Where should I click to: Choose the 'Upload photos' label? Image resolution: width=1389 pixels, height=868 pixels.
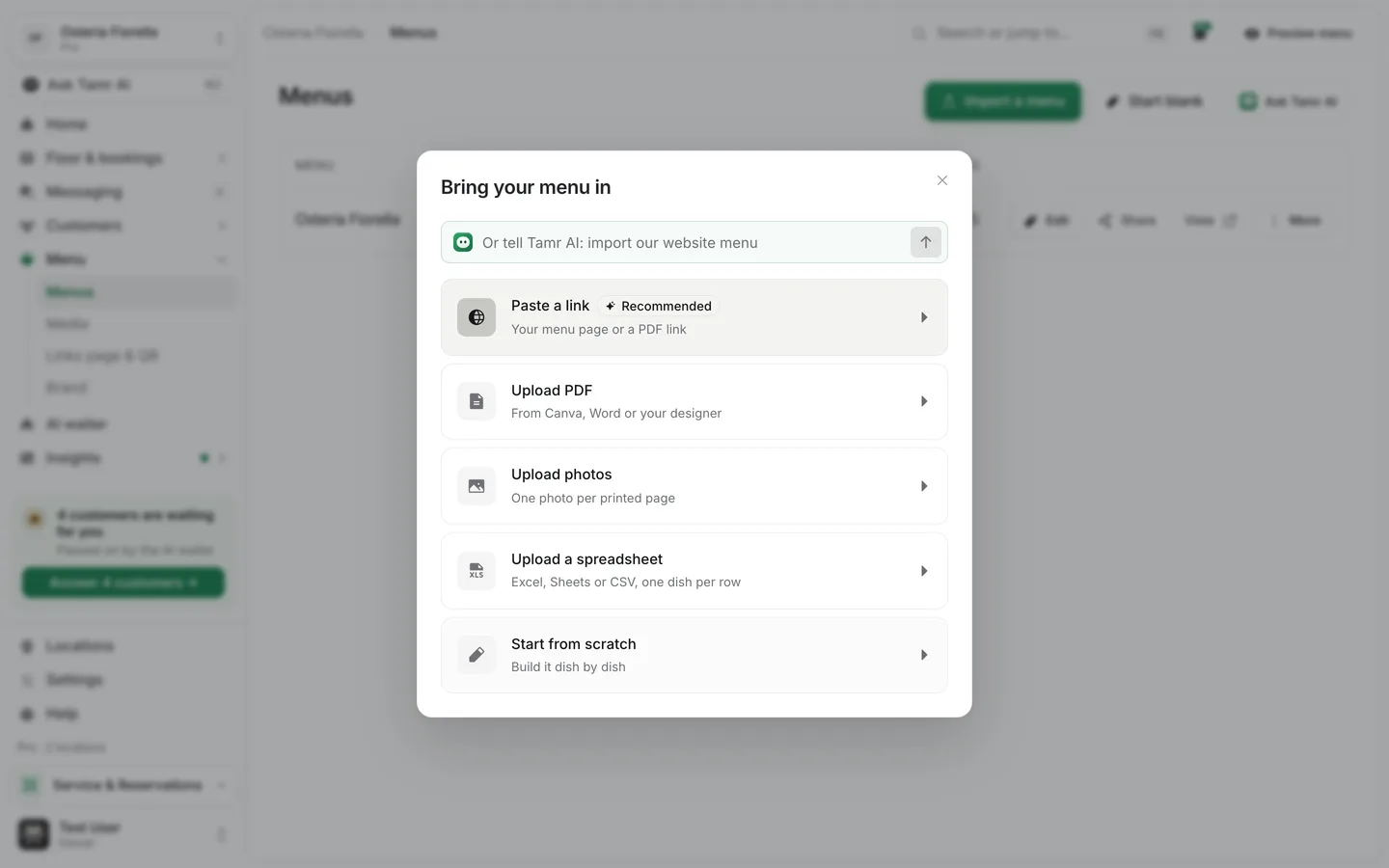point(561,475)
